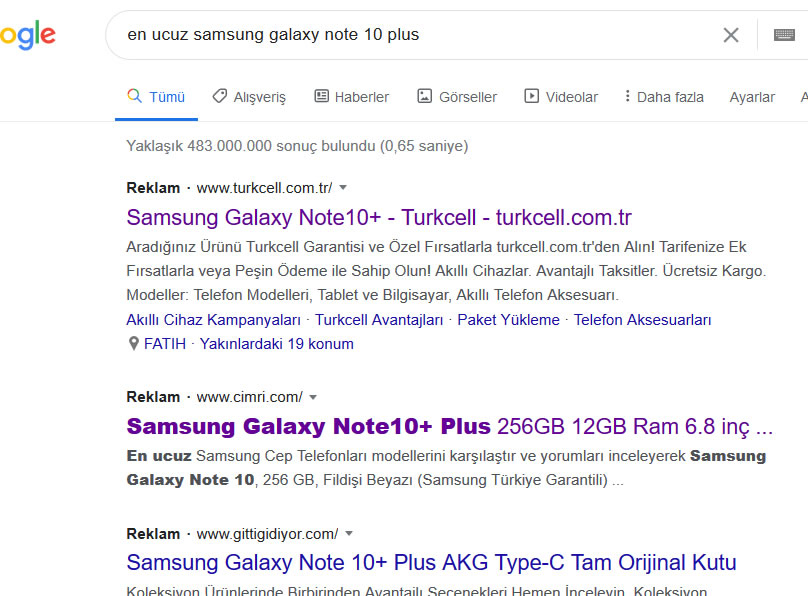Viewport: 808px width, 596px height.
Task: Click the Google logo
Action: pos(27,35)
